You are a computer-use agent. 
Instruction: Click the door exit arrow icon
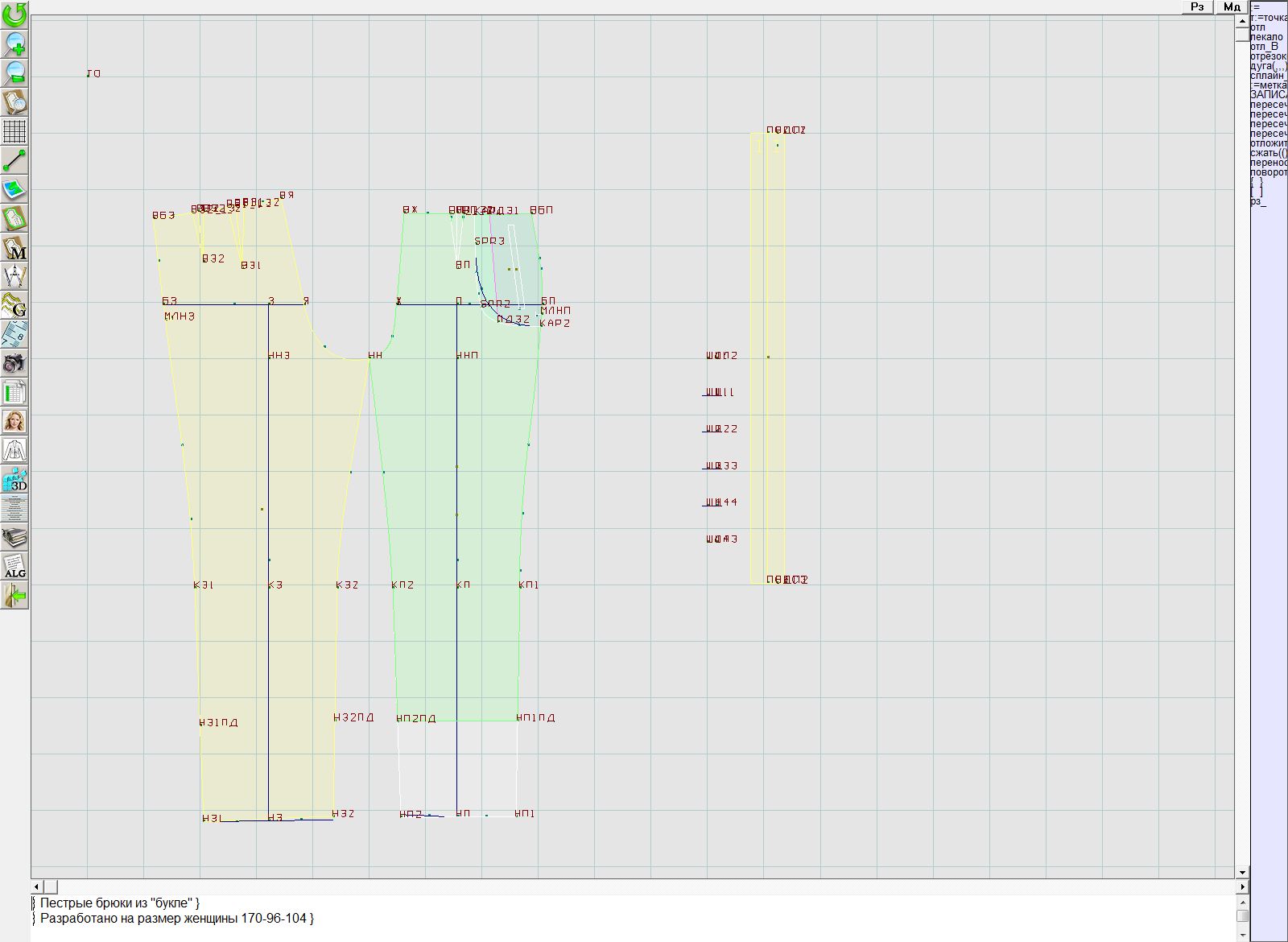pyautogui.click(x=14, y=596)
